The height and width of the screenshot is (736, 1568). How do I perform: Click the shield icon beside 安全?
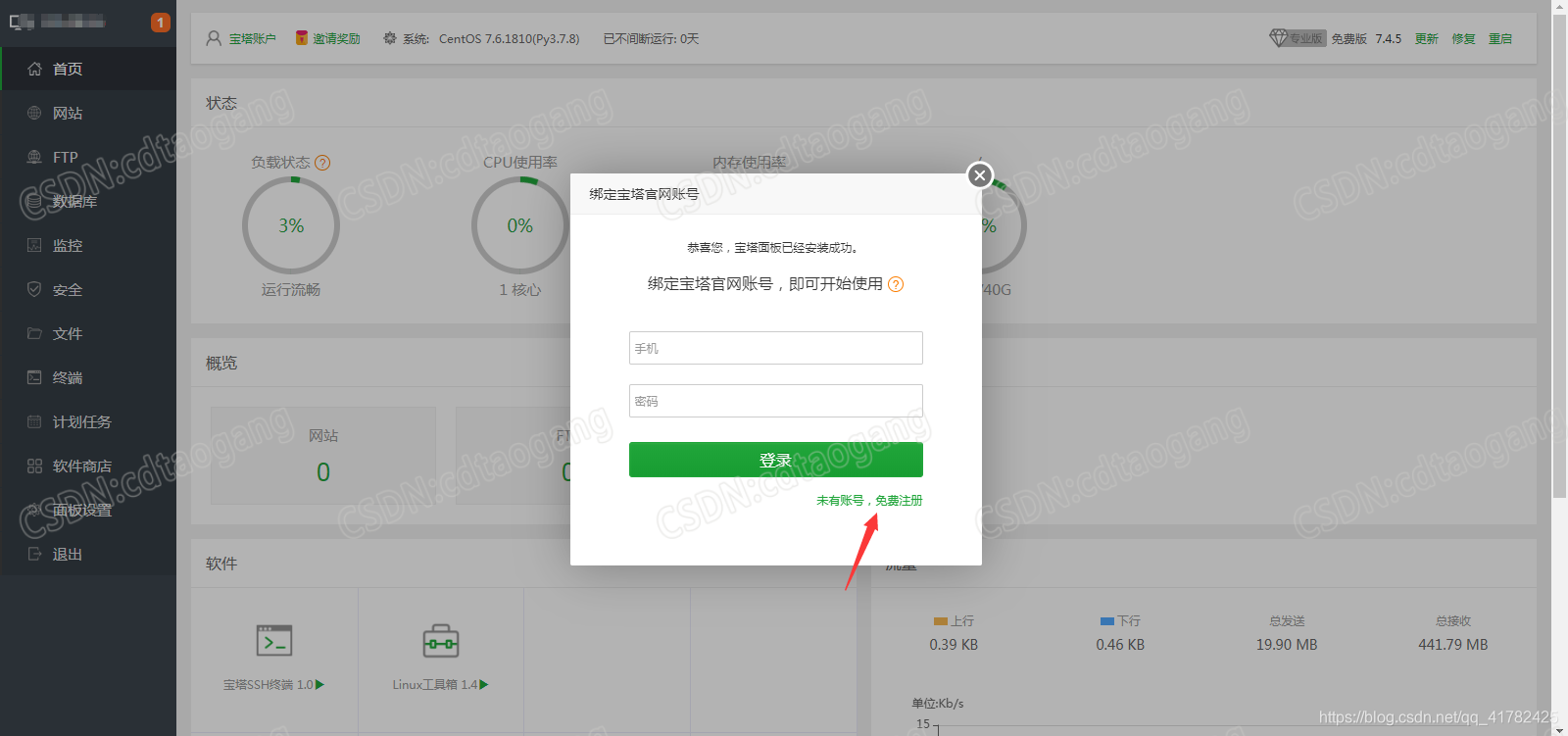(34, 289)
